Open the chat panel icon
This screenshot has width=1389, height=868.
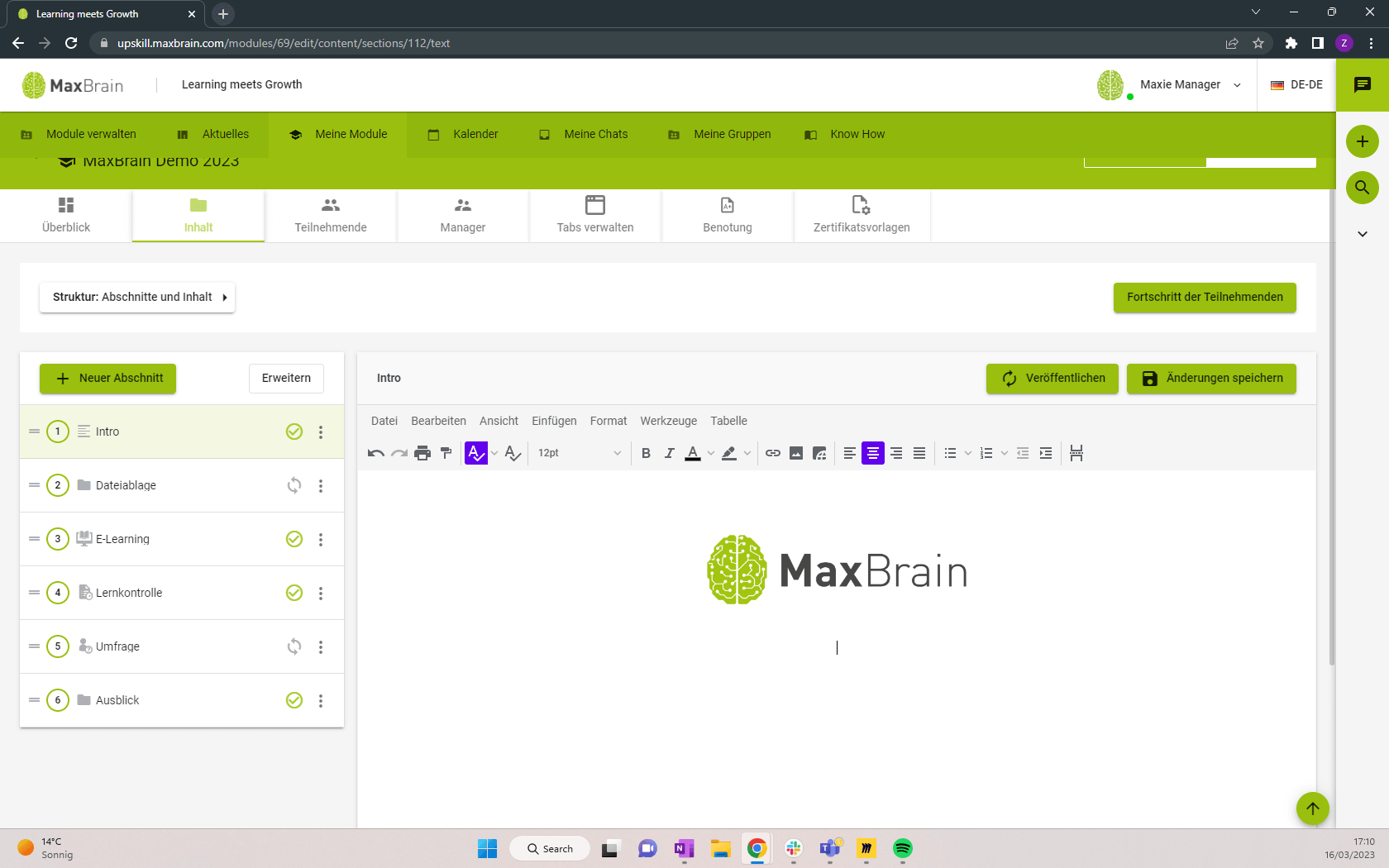(1363, 84)
